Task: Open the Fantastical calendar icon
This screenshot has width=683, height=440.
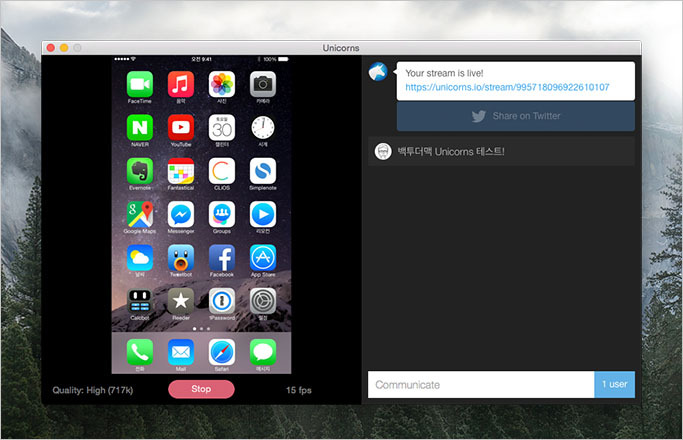Action: [181, 171]
